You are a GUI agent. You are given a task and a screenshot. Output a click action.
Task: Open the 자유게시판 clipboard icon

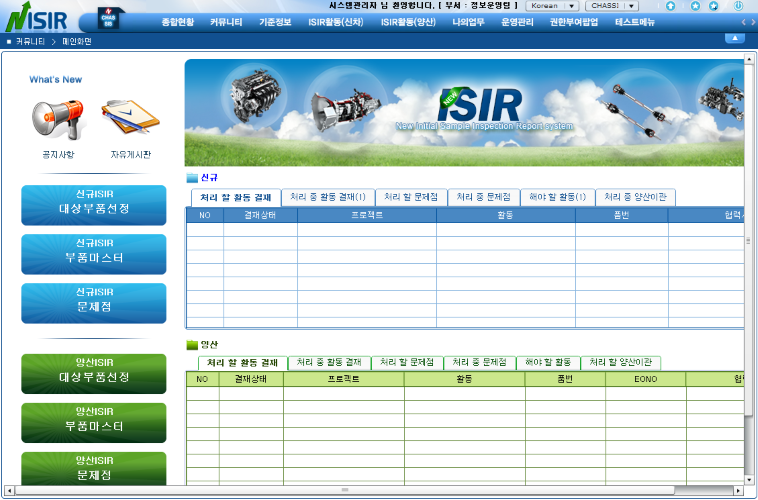pyautogui.click(x=131, y=117)
